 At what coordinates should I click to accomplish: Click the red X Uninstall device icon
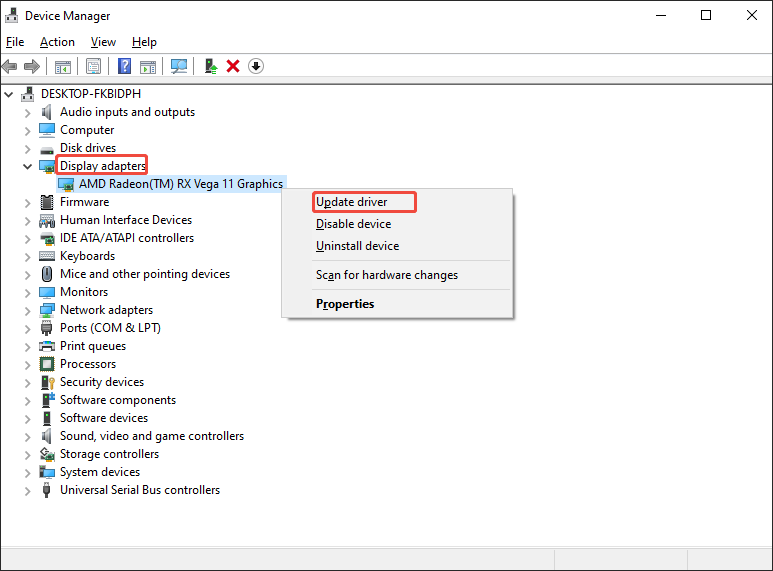(233, 66)
